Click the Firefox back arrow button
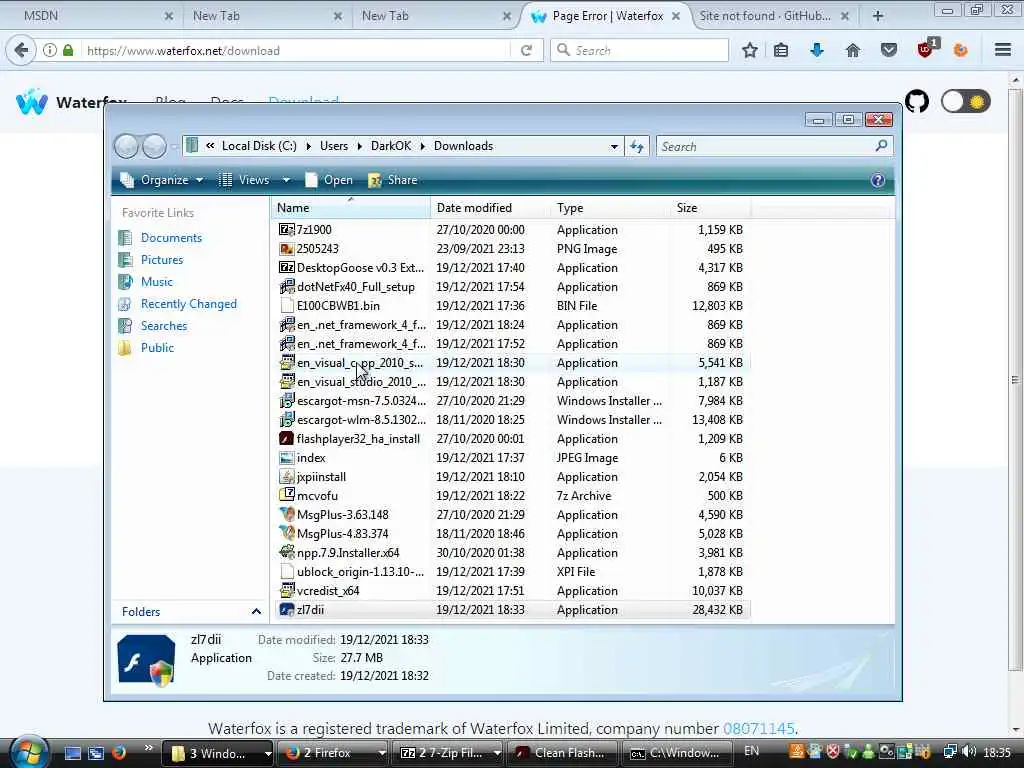The height and width of the screenshot is (768, 1024). point(21,50)
